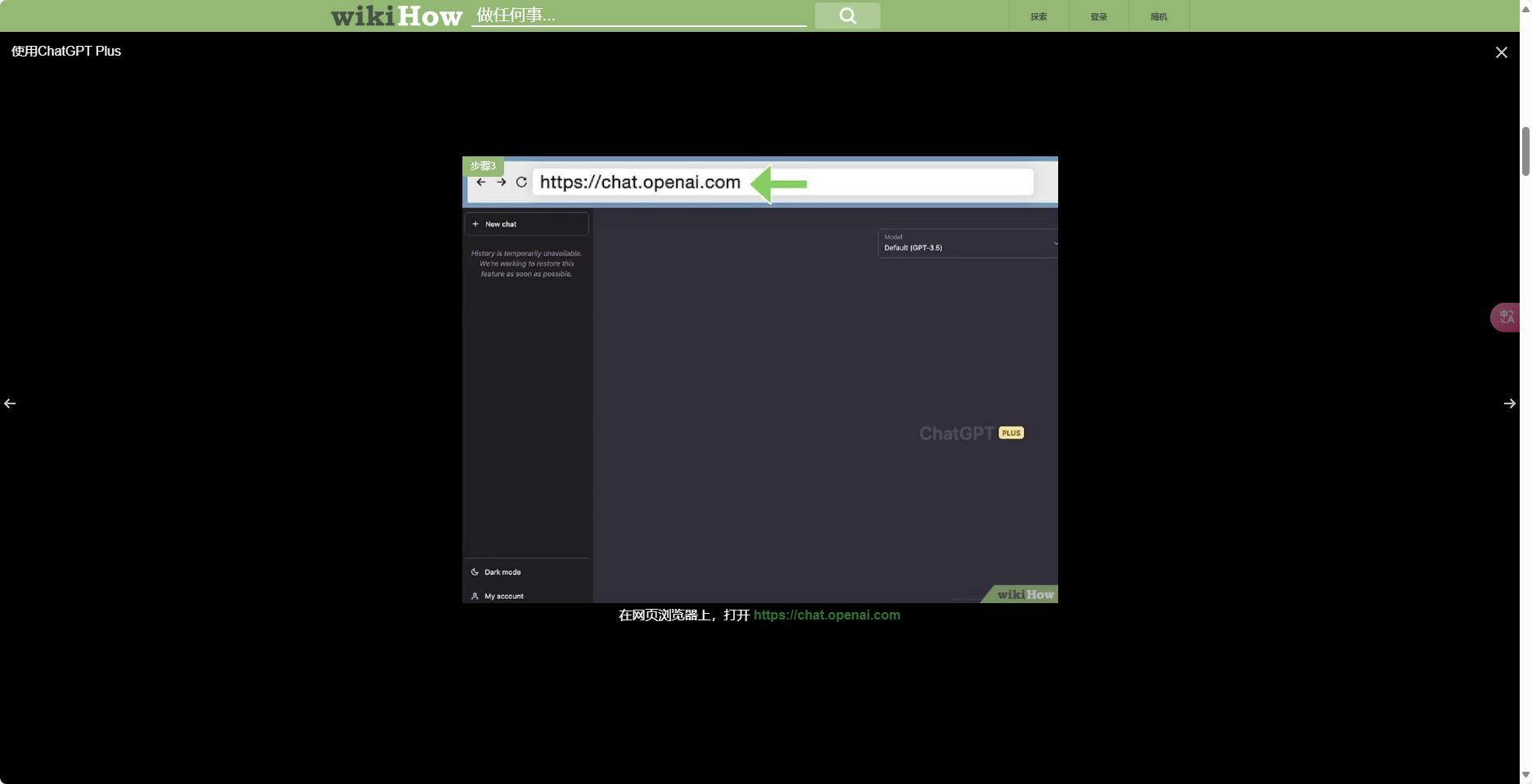Open the https://chat.openai.com caption link
Screen dimensions: 1532x784
[x=827, y=615]
